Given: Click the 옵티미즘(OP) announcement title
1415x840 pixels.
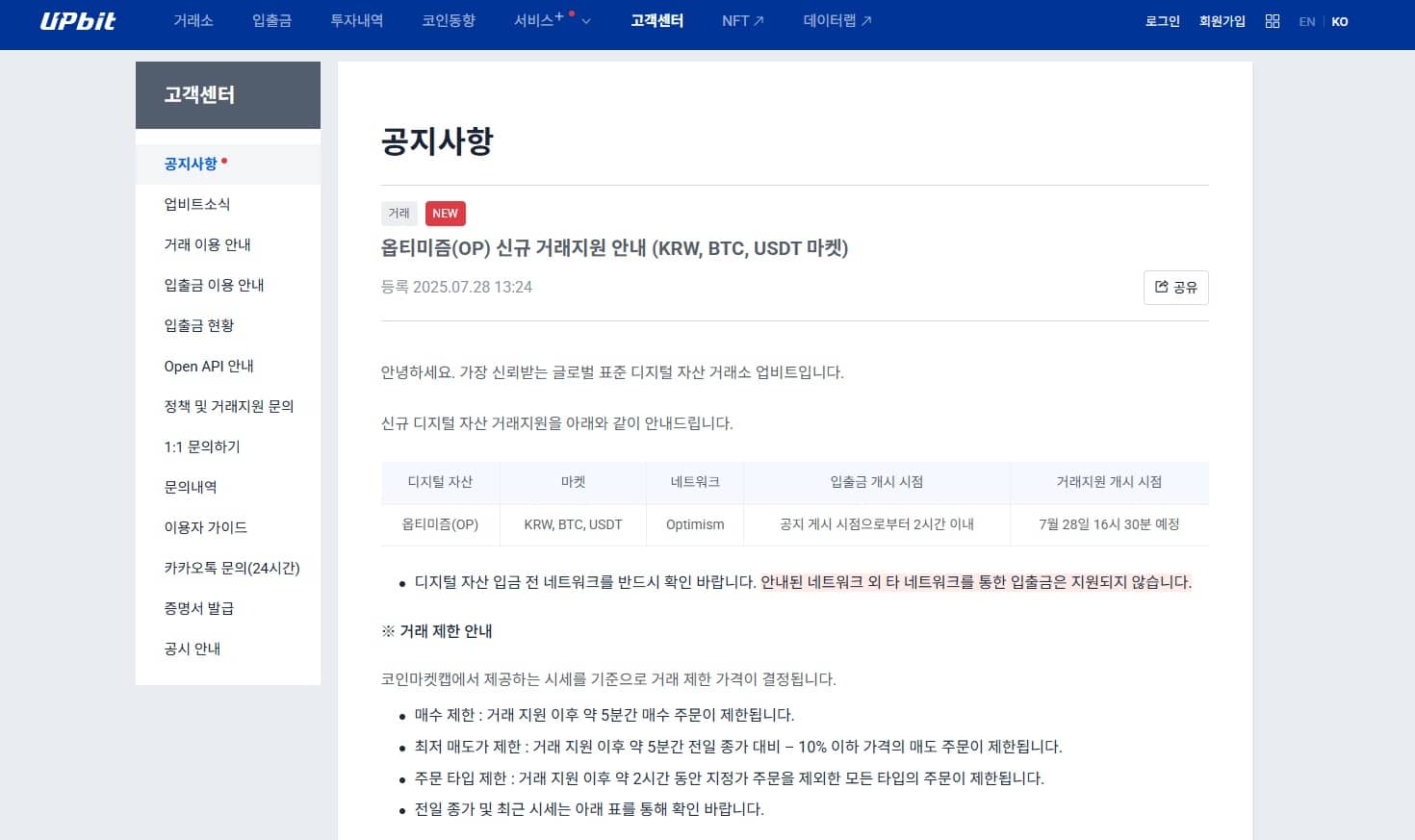Looking at the screenshot, I should 614,248.
